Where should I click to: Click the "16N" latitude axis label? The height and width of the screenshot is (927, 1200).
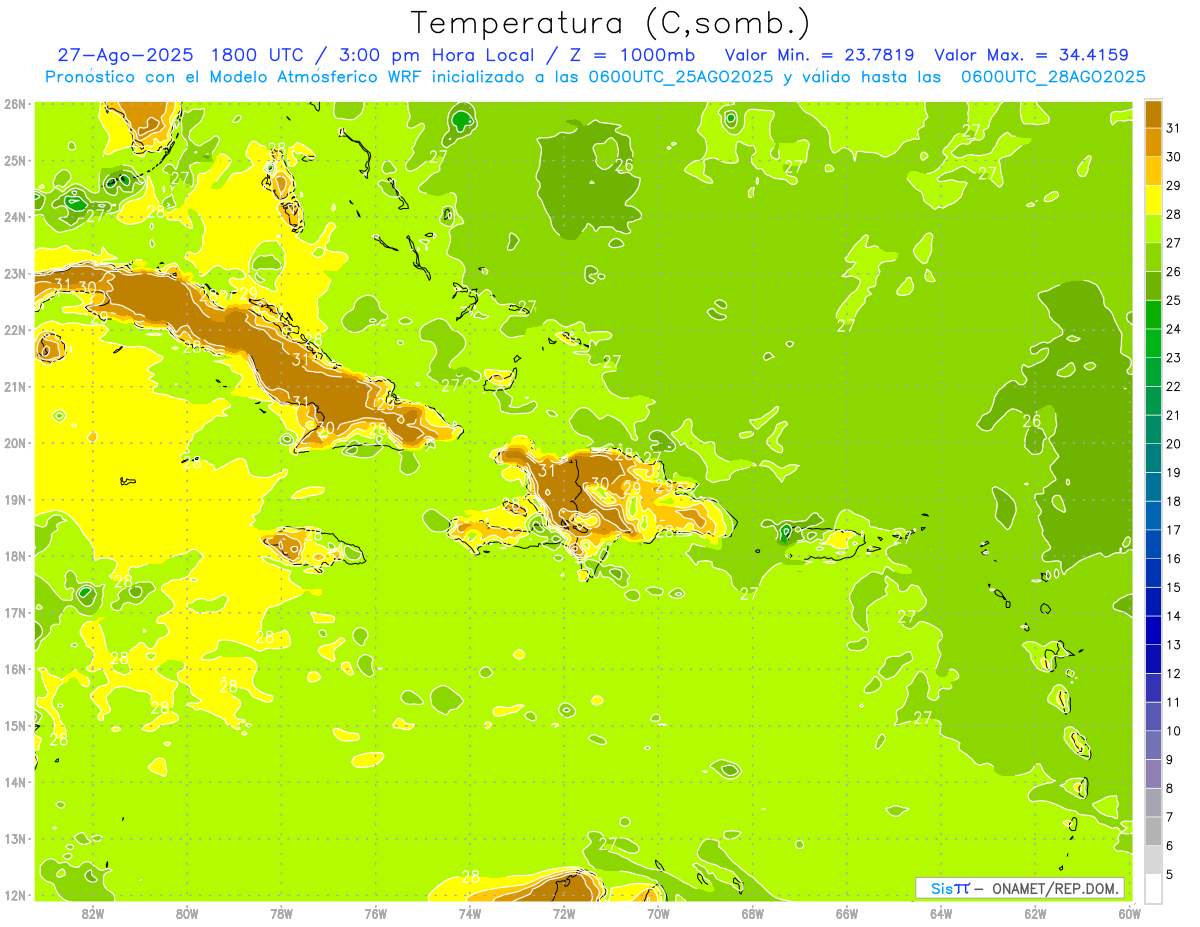pos(14,669)
